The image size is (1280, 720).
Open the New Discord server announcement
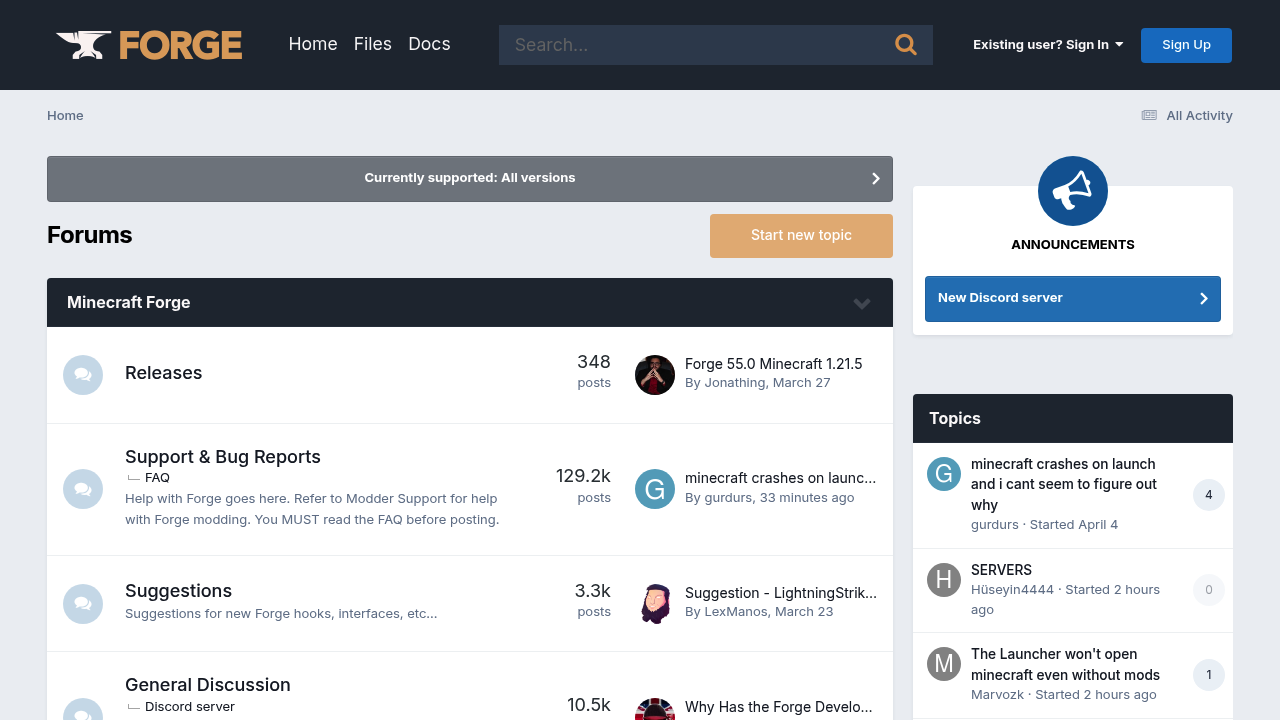[x=1072, y=298]
